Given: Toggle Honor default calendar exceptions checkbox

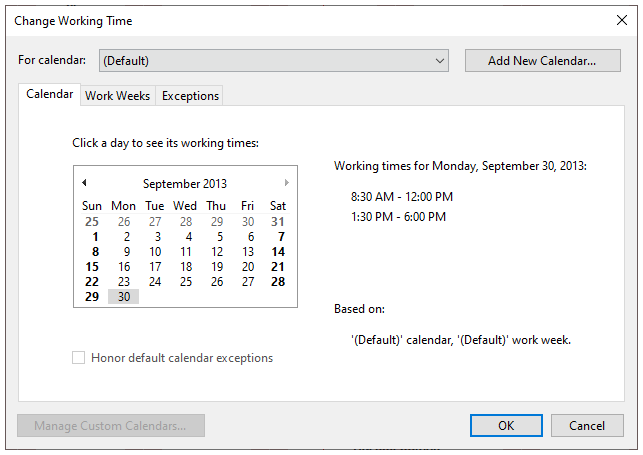Looking at the screenshot, I should [79, 358].
